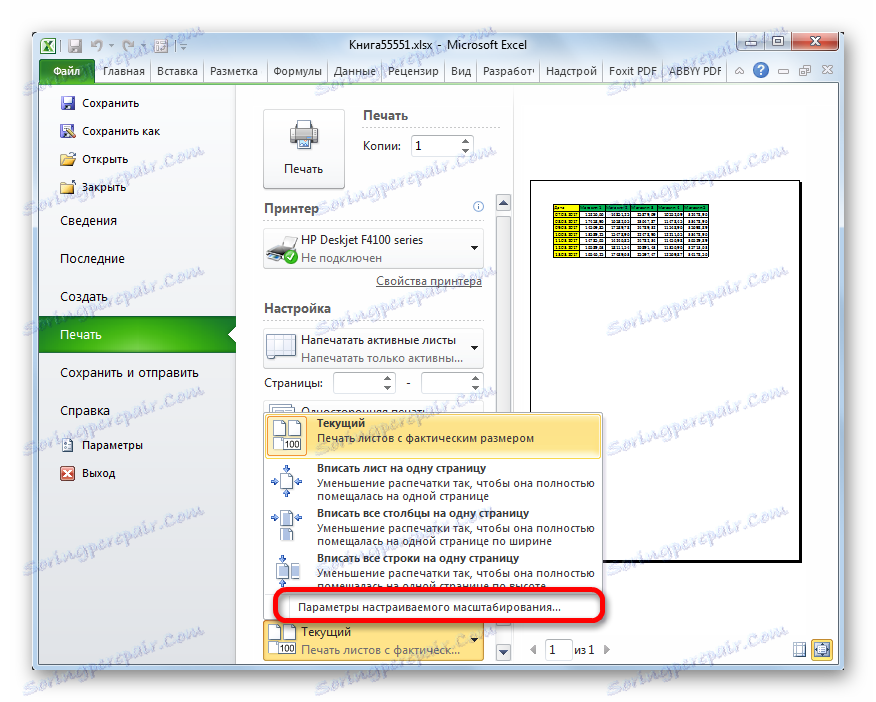Switch to the Вставка ribbon tab
Viewport: 876px width, 702px height.
pyautogui.click(x=177, y=71)
